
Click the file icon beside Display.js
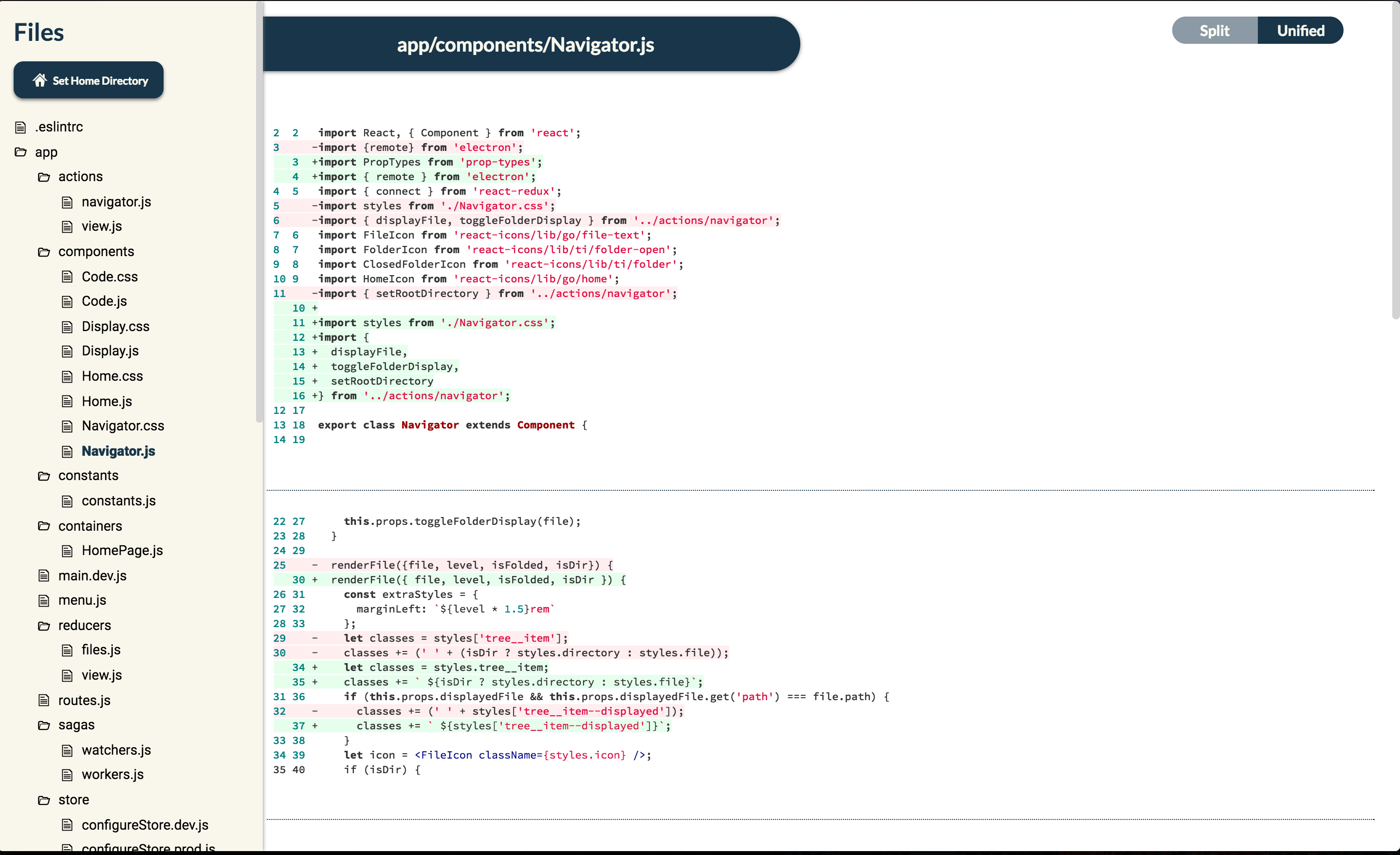click(67, 352)
